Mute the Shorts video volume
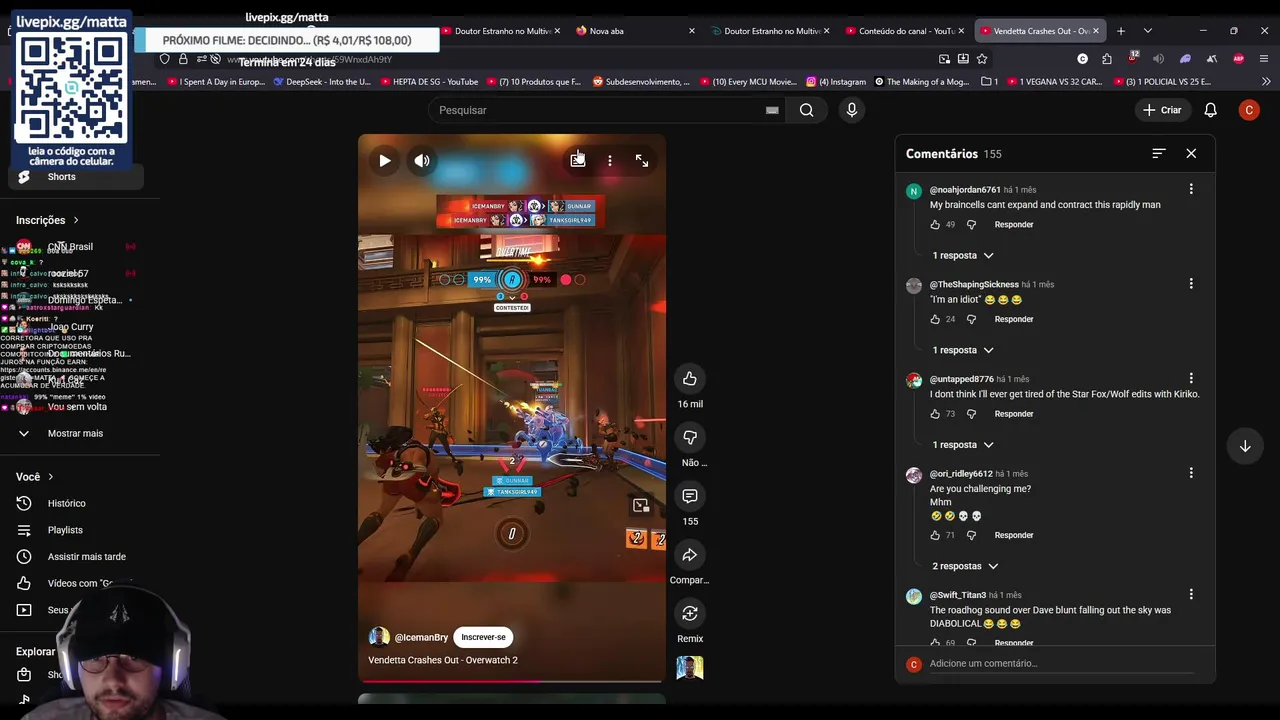 [422, 160]
